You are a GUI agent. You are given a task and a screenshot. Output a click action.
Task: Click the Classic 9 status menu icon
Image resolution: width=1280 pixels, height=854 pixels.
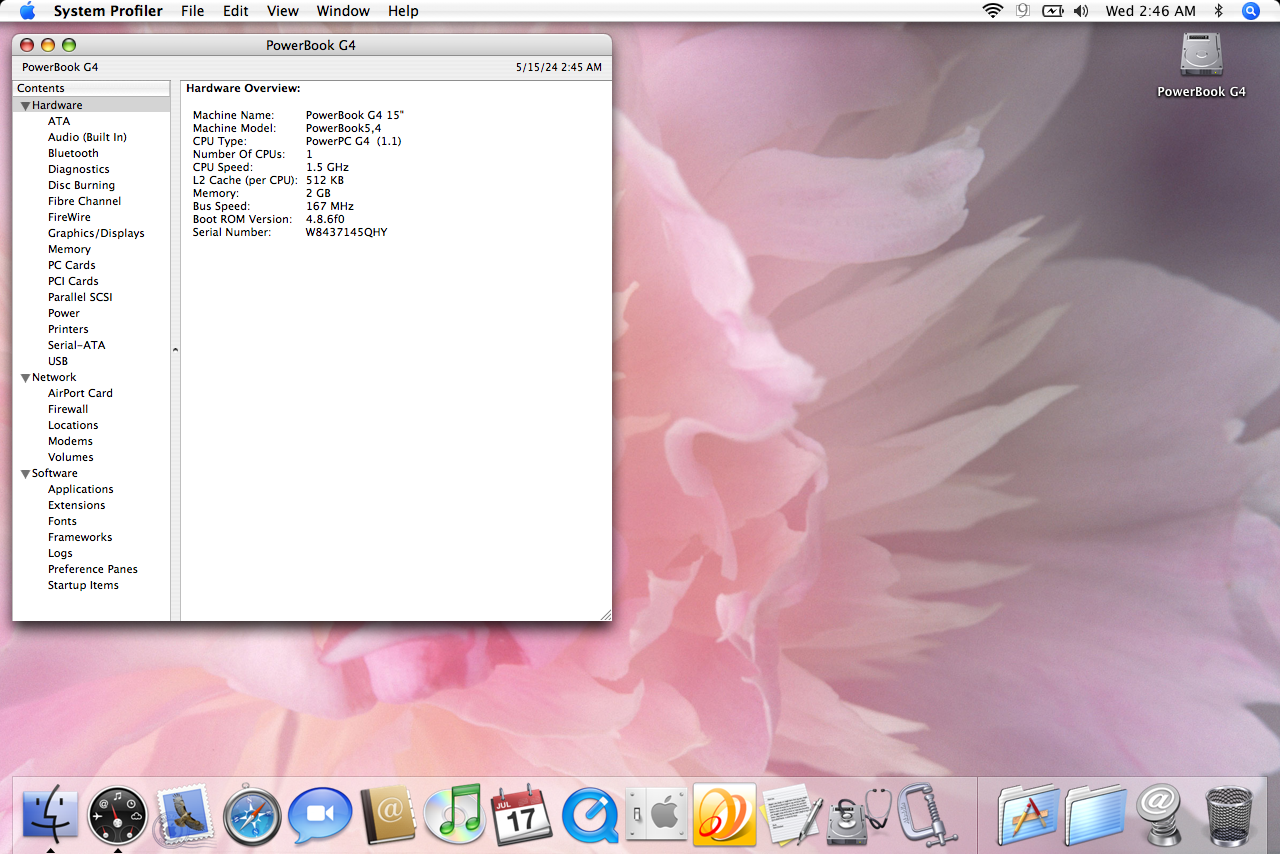click(1023, 11)
